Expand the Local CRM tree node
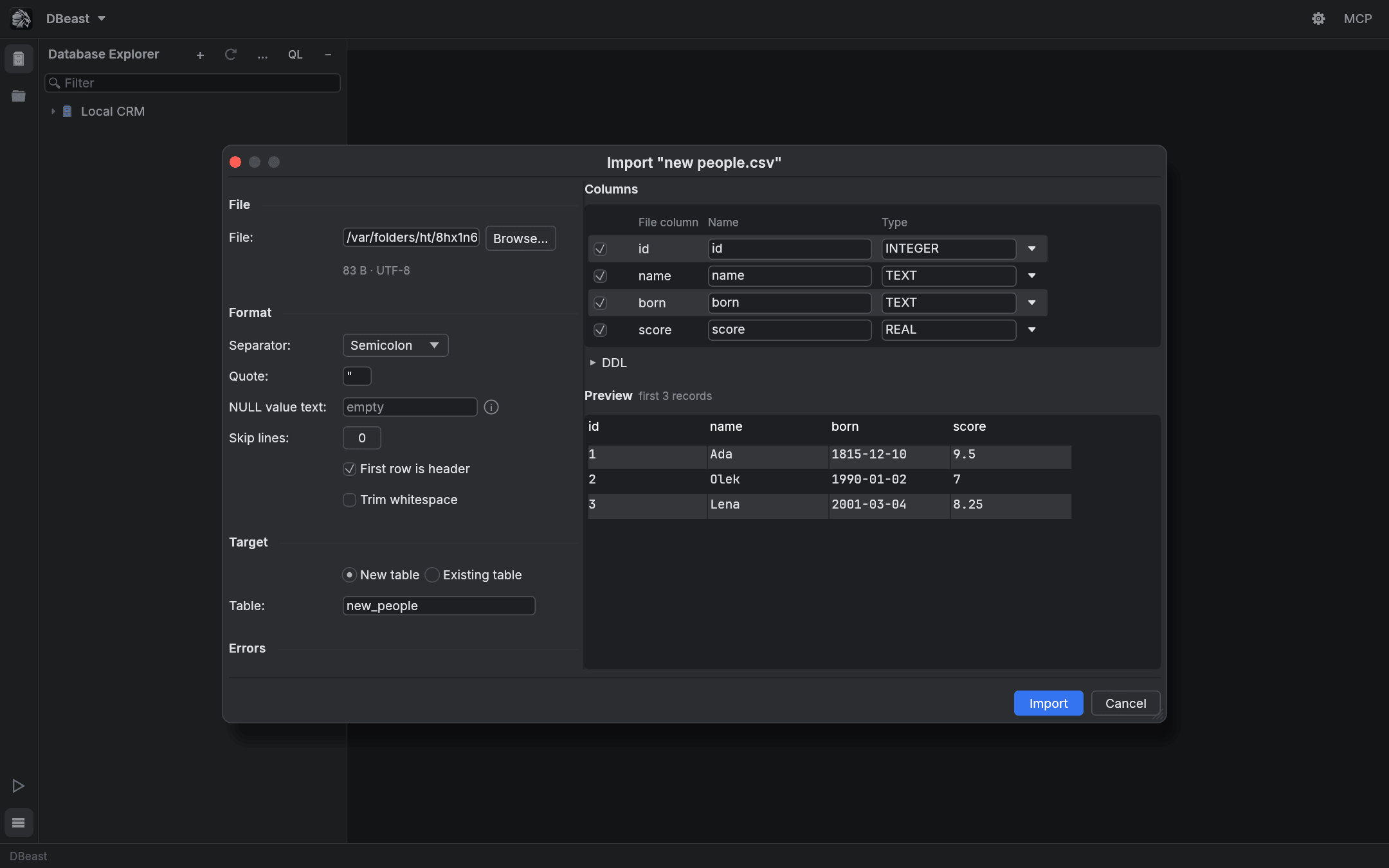The height and width of the screenshot is (868, 1389). click(x=53, y=111)
